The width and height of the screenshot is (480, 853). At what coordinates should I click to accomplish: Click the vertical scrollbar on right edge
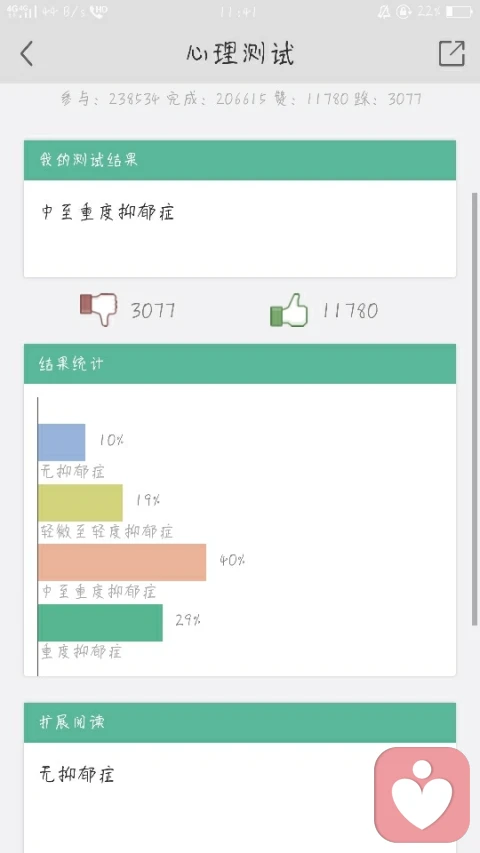[x=475, y=408]
